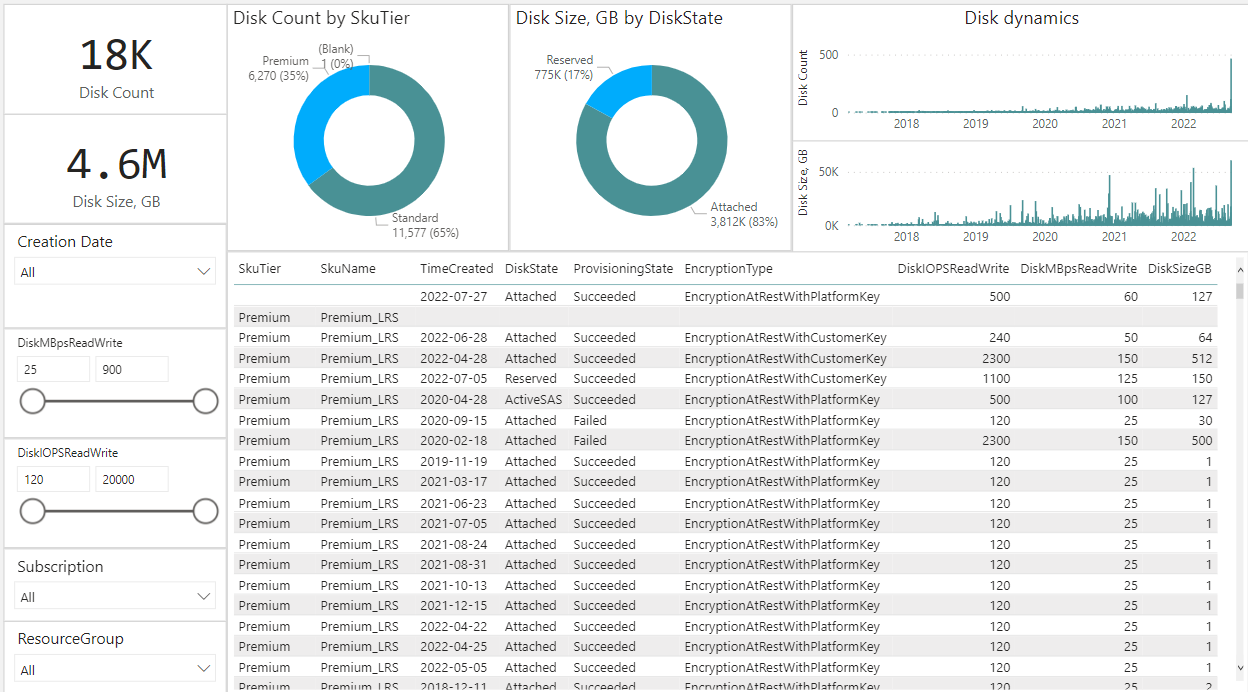The height and width of the screenshot is (692, 1251).
Task: Expand the Subscription filter dropdown
Action: click(x=115, y=597)
